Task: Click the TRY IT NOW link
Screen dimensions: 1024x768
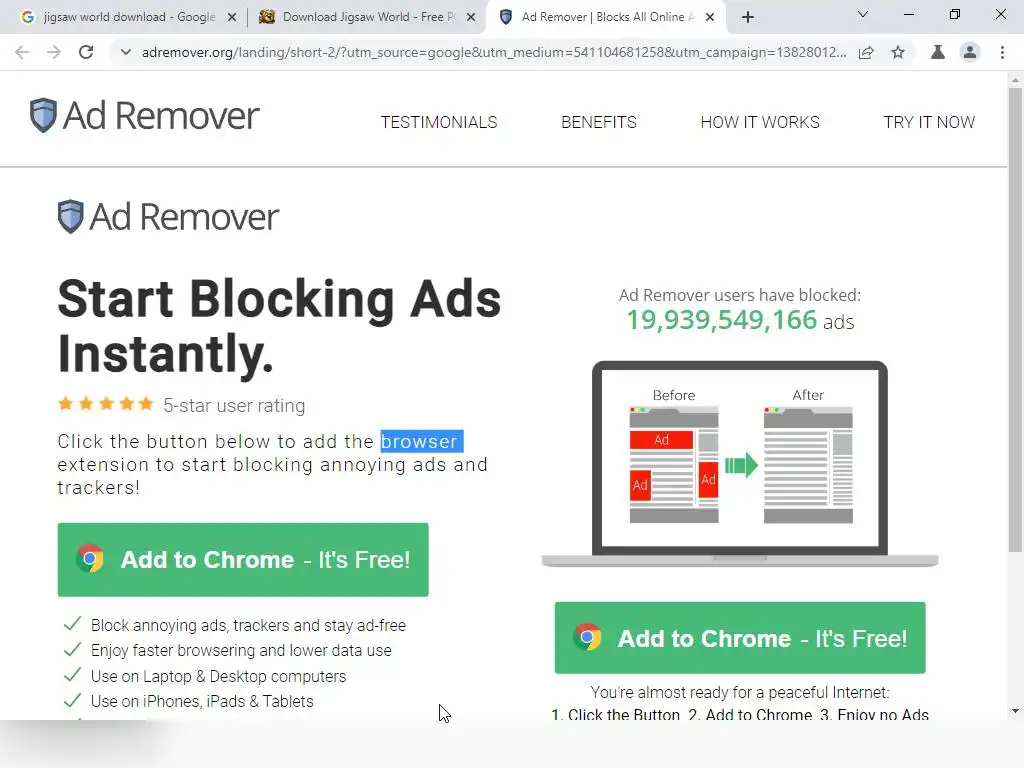Action: tap(929, 122)
